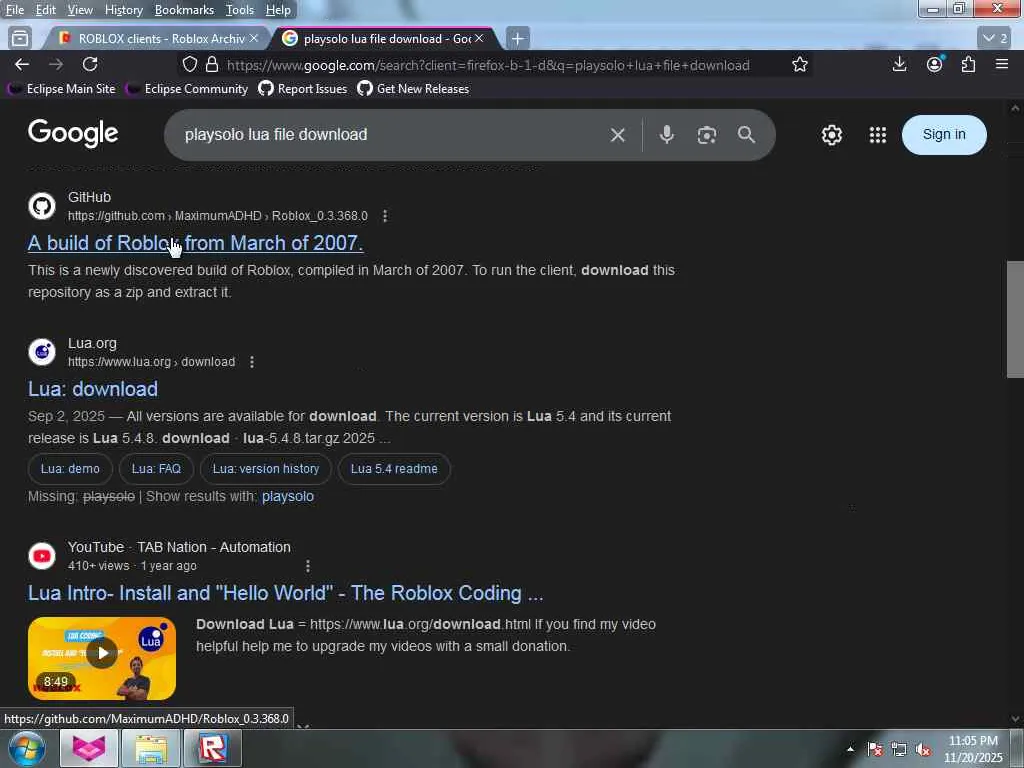Click the Sign in button
Screen dimensions: 1024x768
(944, 135)
